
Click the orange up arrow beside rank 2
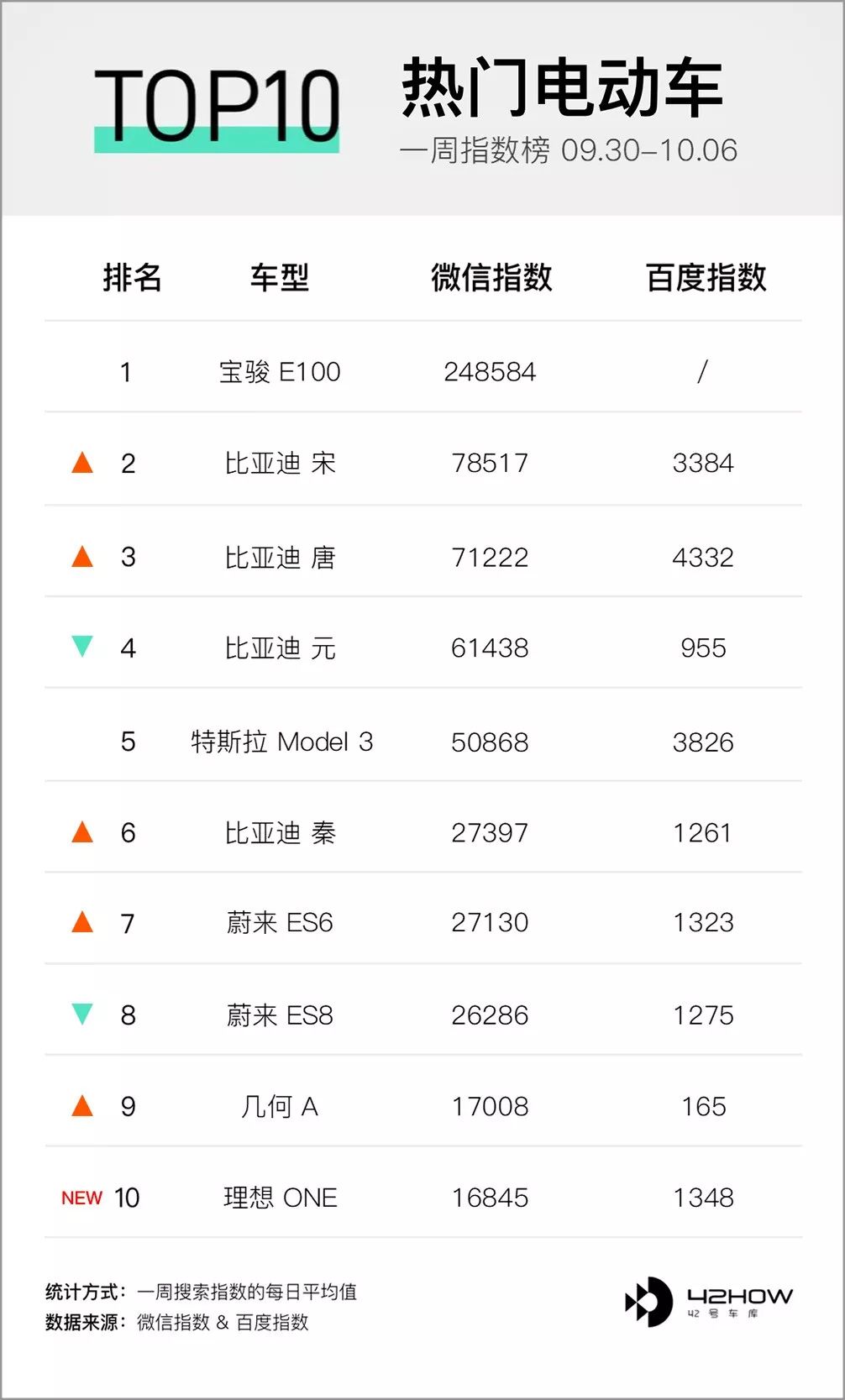82,462
